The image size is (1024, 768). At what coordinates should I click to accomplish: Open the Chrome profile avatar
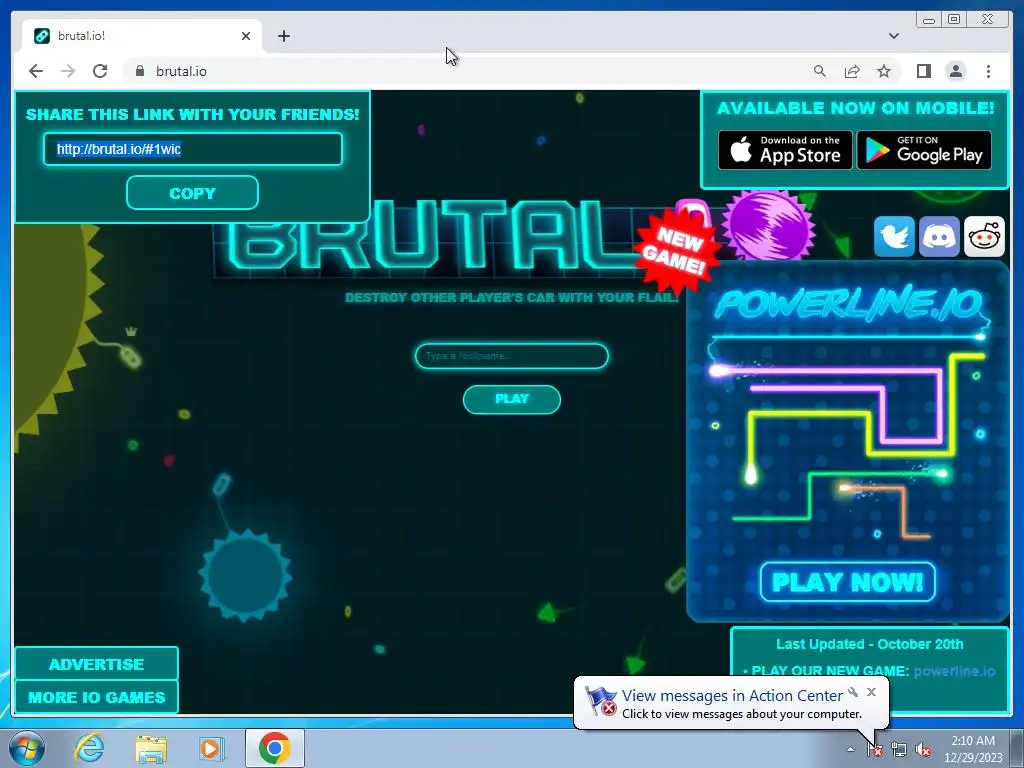pos(955,71)
